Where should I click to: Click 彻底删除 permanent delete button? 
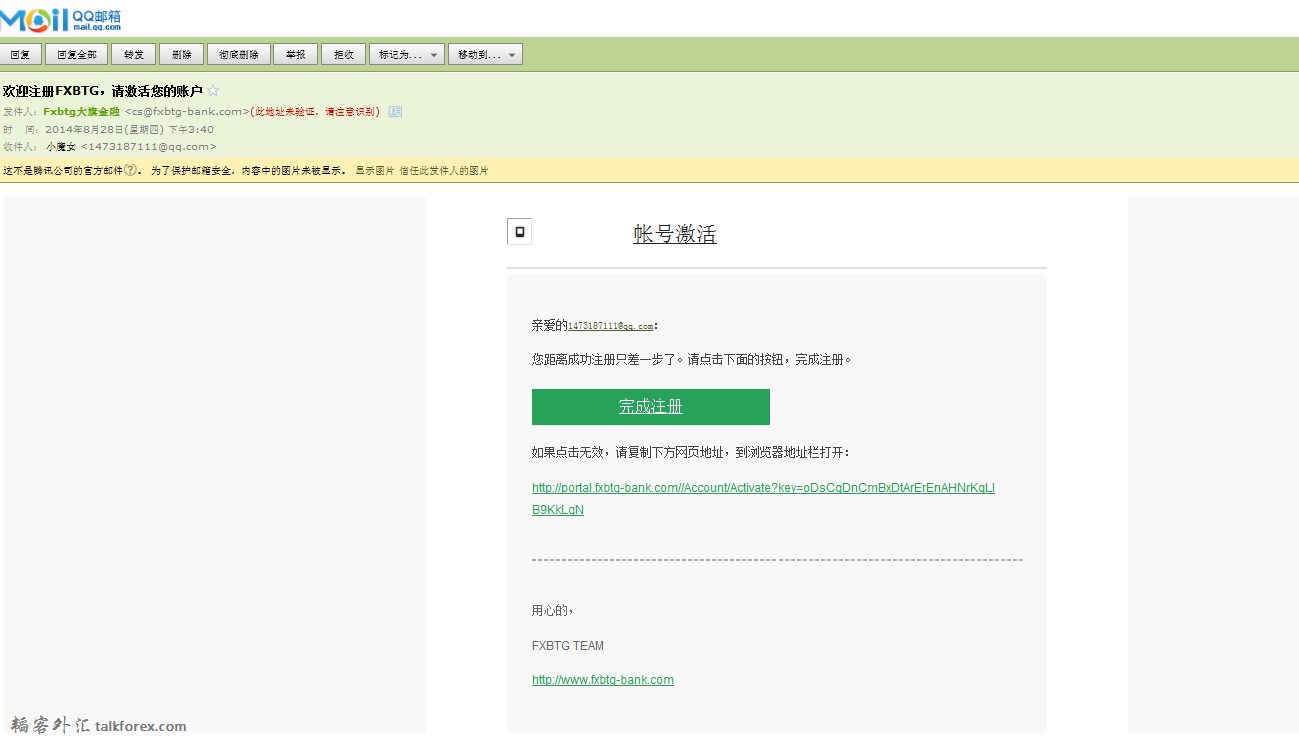point(239,55)
